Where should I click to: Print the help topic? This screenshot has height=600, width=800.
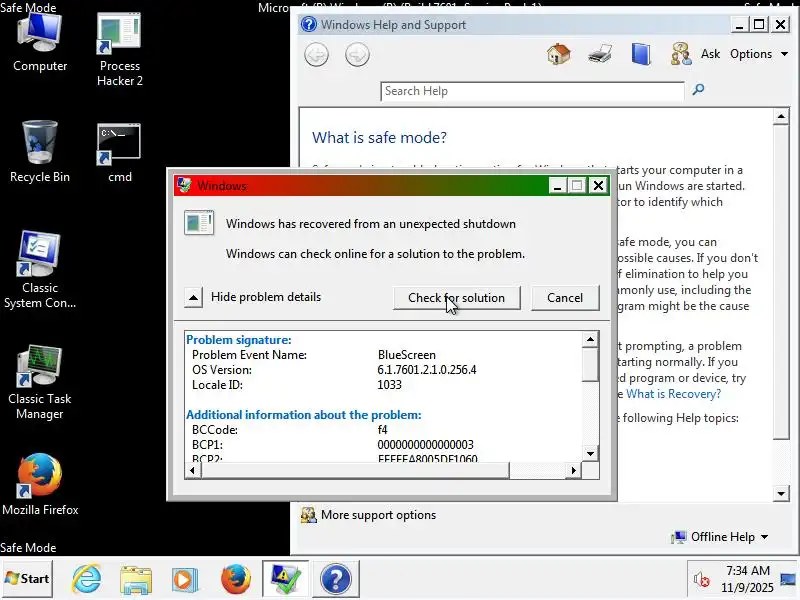click(600, 54)
